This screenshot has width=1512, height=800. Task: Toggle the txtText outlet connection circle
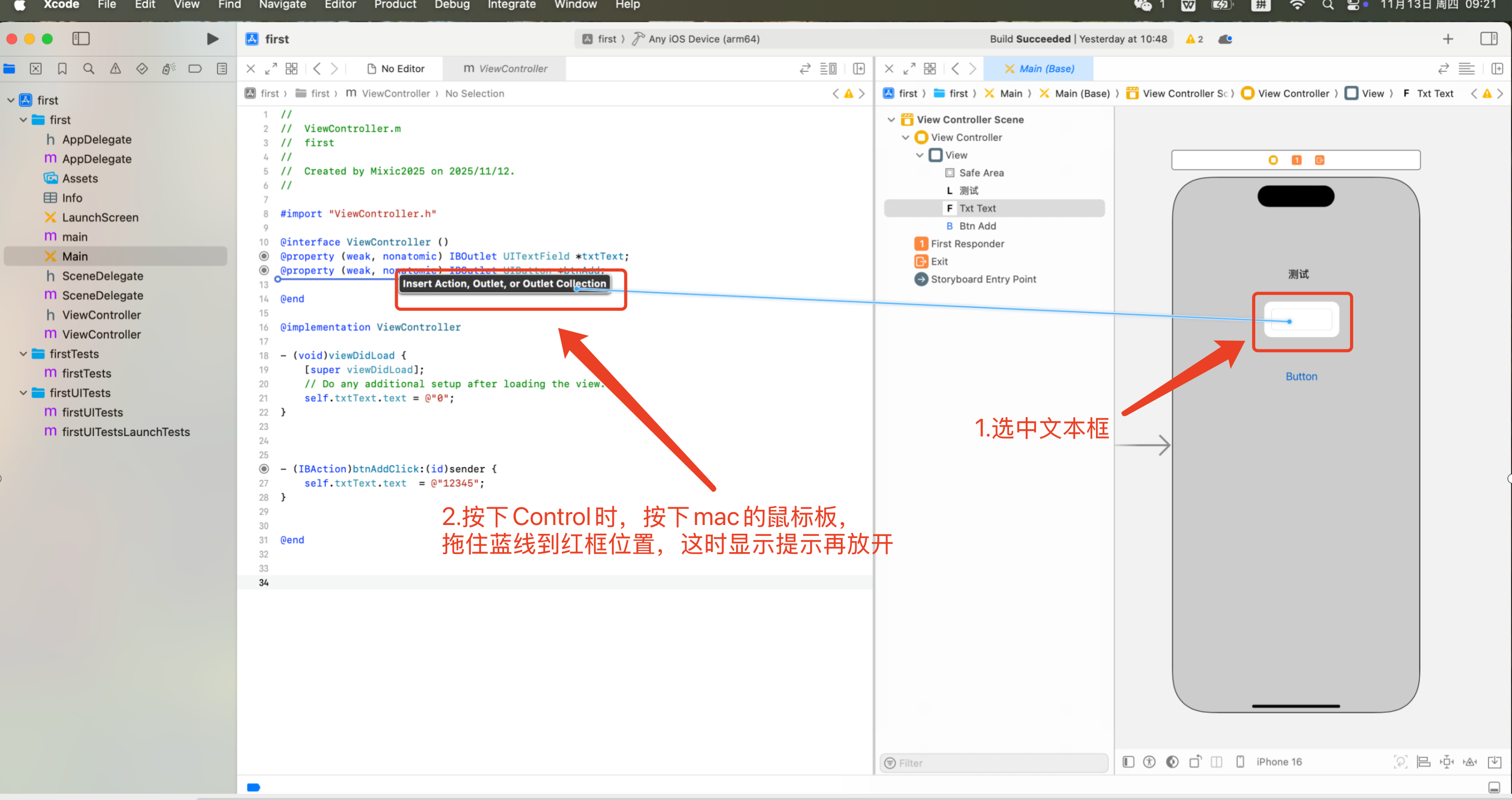(x=264, y=256)
